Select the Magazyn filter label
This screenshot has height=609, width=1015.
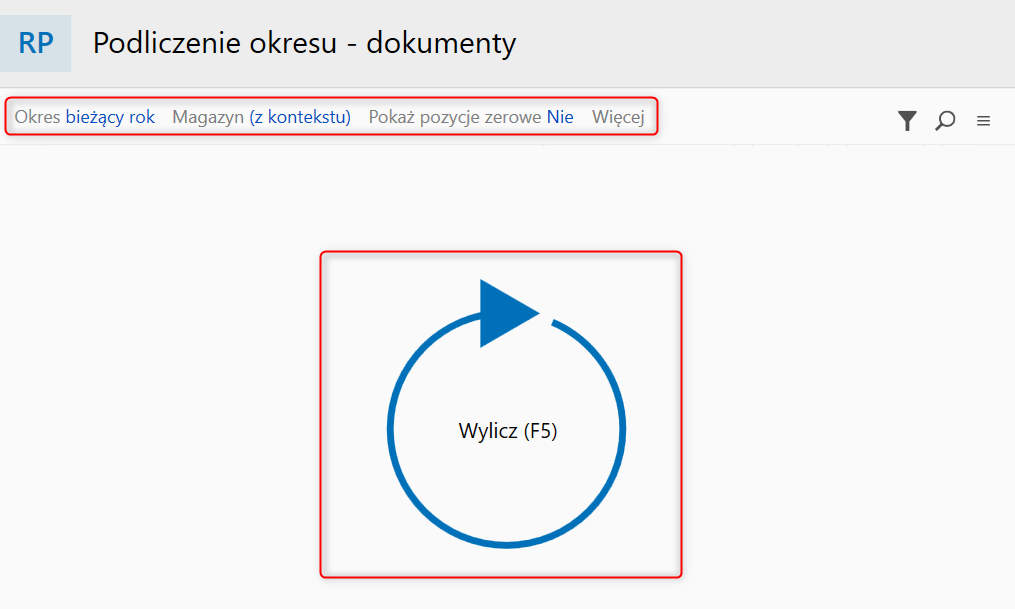point(208,117)
